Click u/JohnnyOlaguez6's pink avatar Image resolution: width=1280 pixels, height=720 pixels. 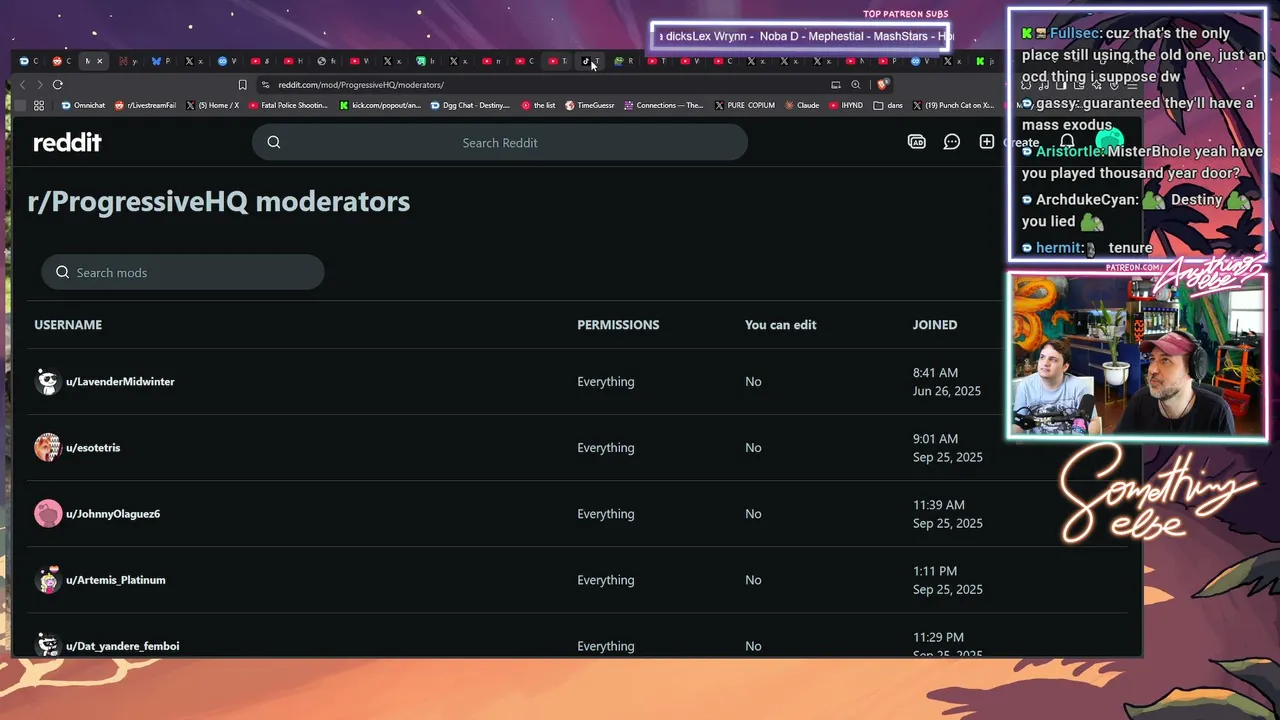[x=48, y=513]
